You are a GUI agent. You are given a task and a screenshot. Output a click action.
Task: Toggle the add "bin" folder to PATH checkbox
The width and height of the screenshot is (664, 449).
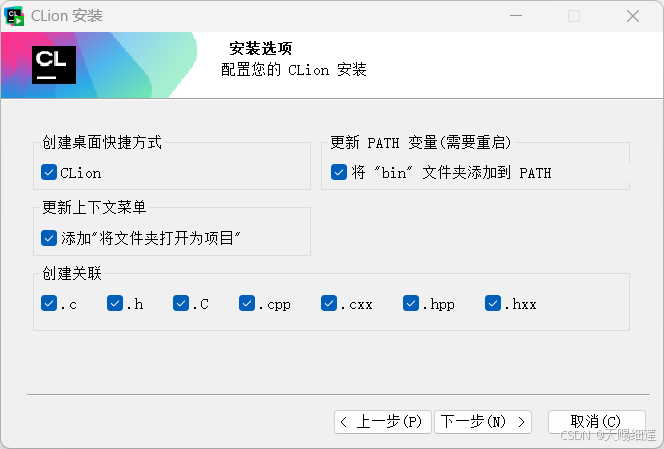pos(339,172)
